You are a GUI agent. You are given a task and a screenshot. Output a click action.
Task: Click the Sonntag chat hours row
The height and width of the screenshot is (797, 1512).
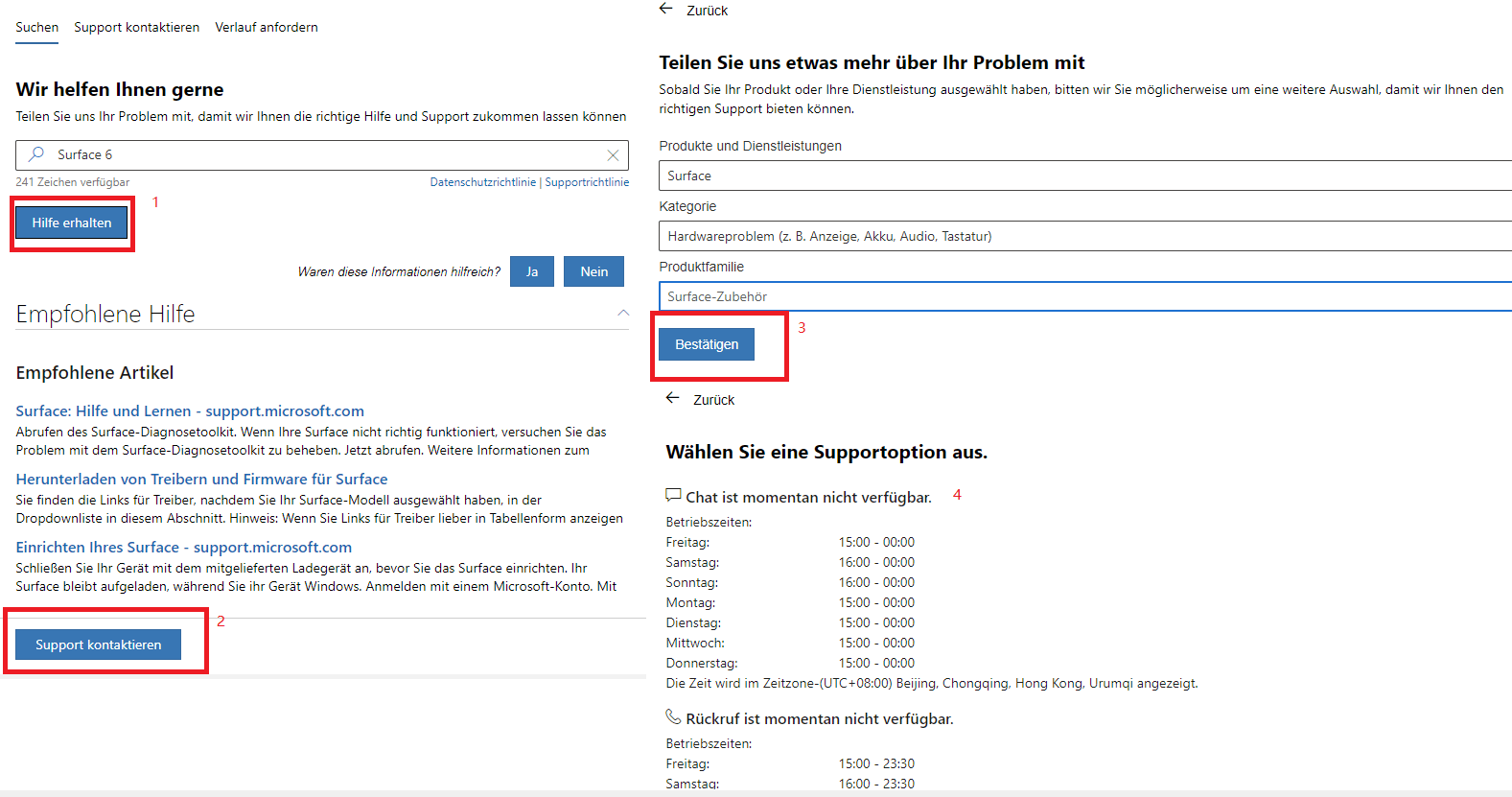[x=791, y=582]
